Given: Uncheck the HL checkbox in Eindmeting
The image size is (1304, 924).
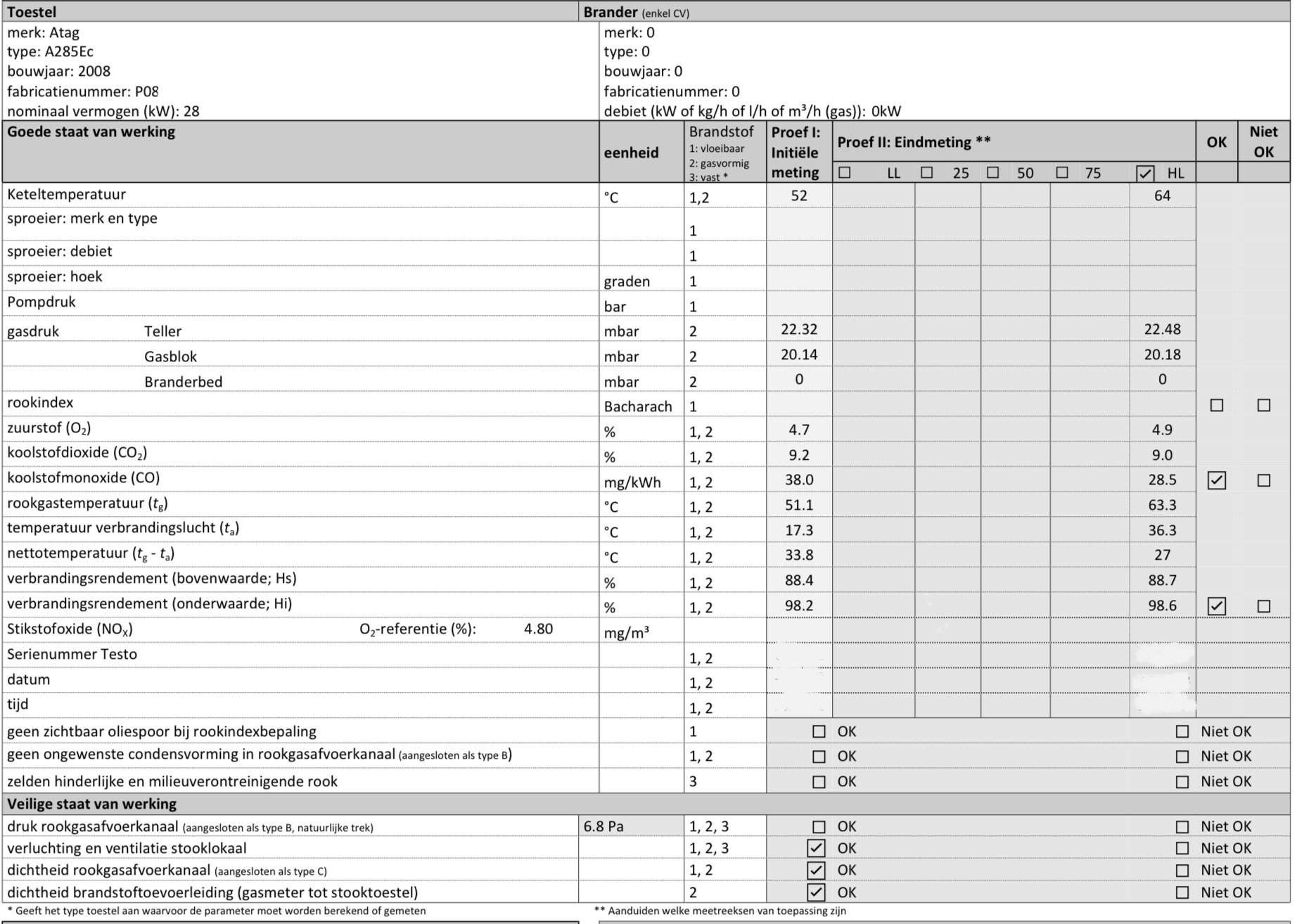Looking at the screenshot, I should (1145, 174).
